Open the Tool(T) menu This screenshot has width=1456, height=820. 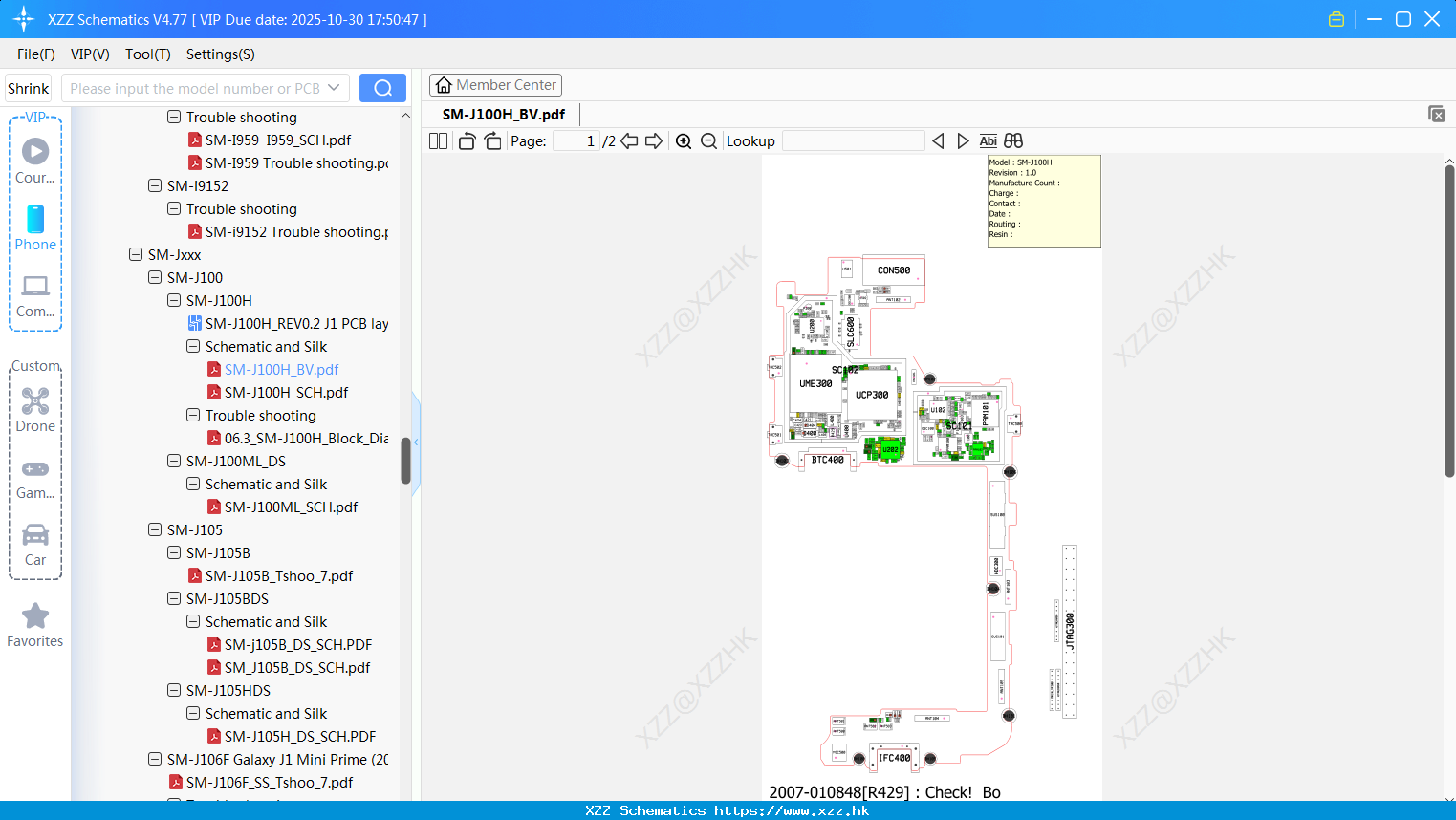[x=148, y=54]
